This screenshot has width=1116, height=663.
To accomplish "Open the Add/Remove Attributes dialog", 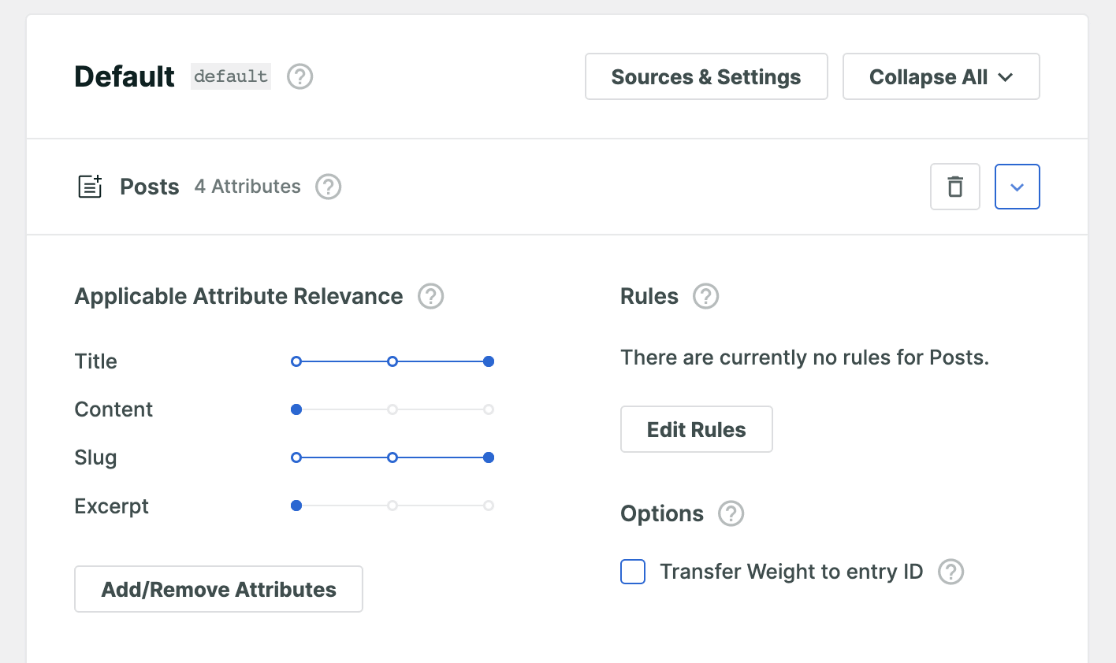I will pos(218,589).
